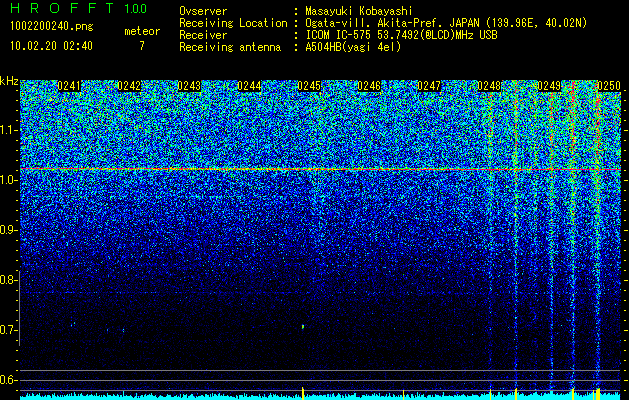Click the Receiving Location label

[233, 23]
